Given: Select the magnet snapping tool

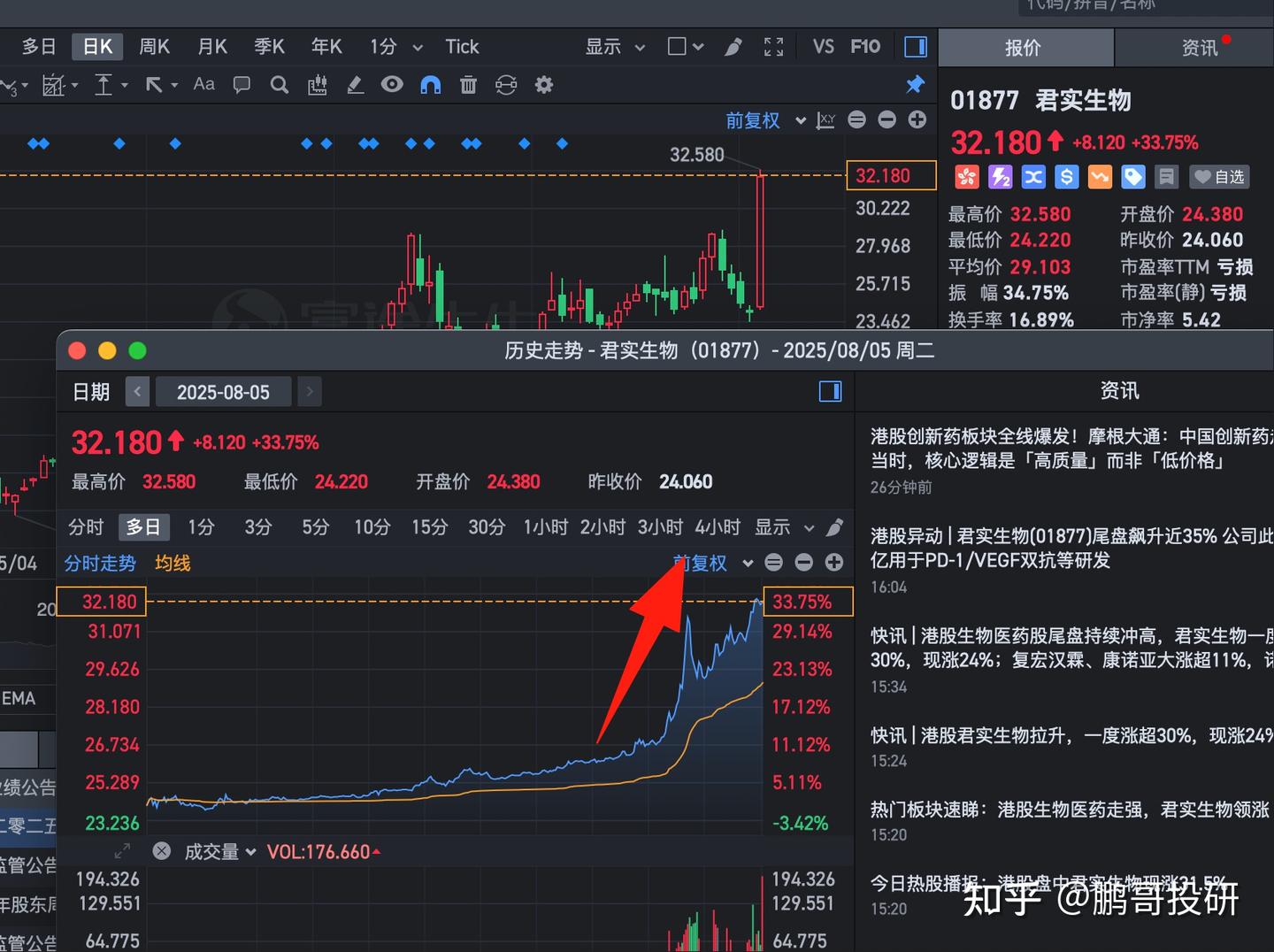Looking at the screenshot, I should (x=431, y=85).
